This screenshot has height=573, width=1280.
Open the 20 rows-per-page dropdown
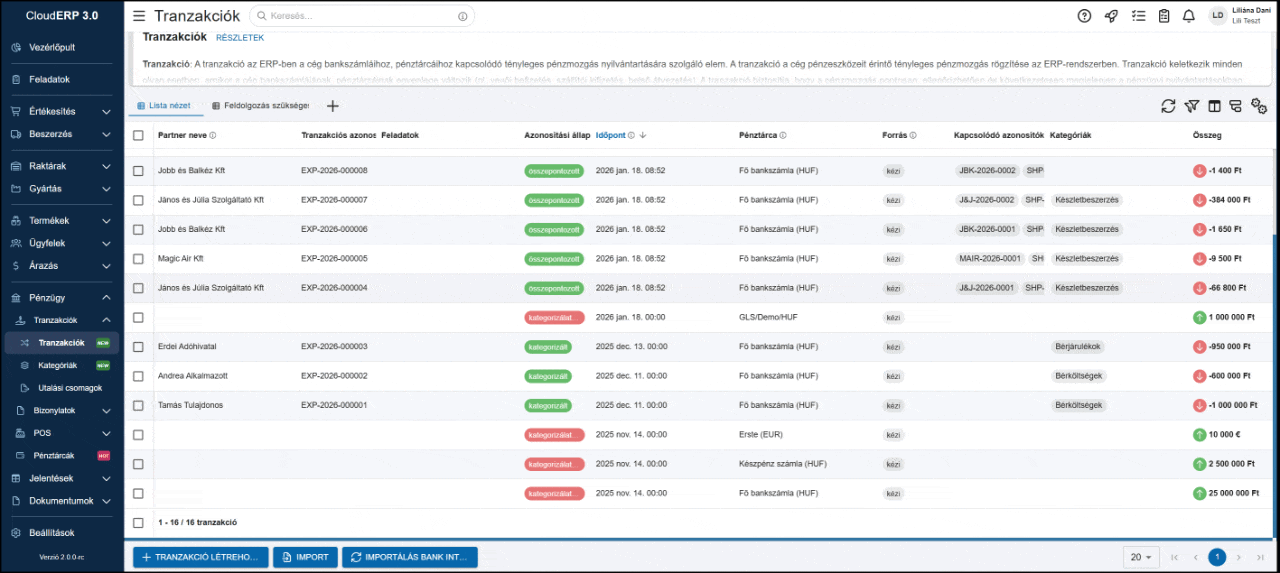pos(1141,557)
